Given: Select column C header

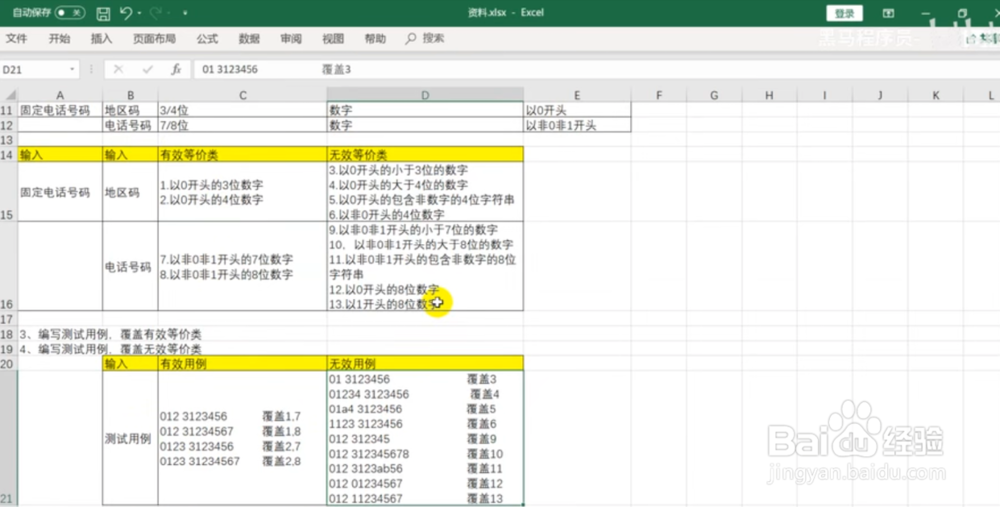Looking at the screenshot, I should pos(242,95).
